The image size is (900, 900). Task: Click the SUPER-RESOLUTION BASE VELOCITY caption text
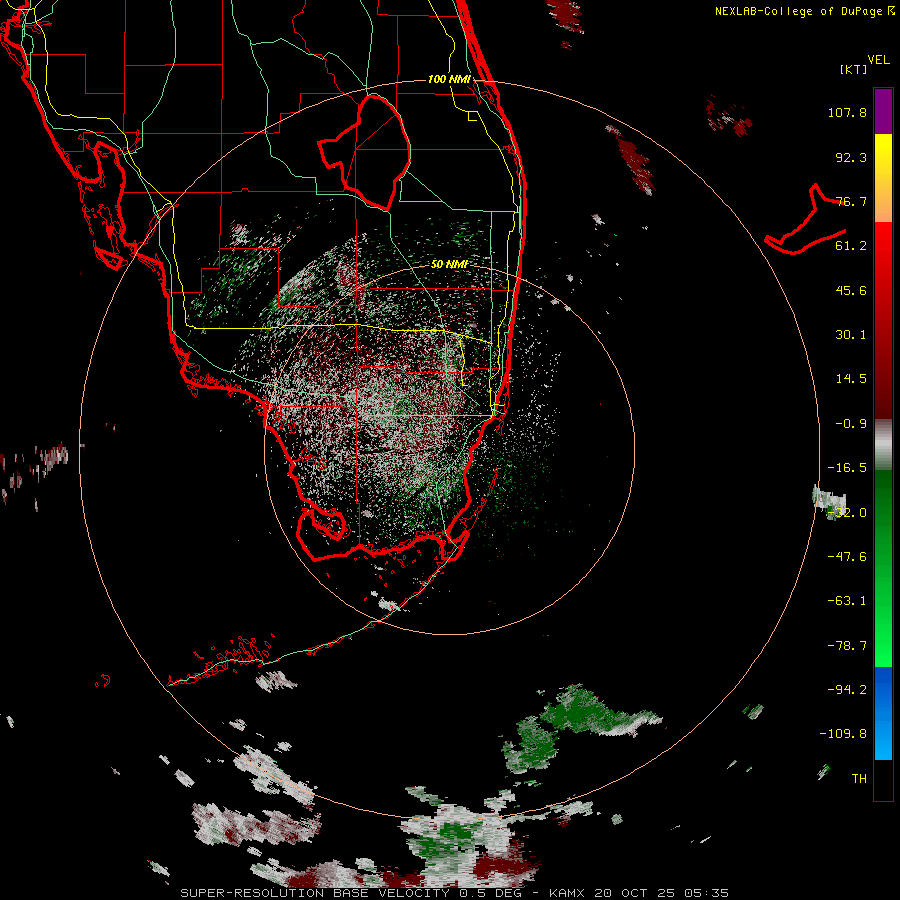(x=315, y=893)
